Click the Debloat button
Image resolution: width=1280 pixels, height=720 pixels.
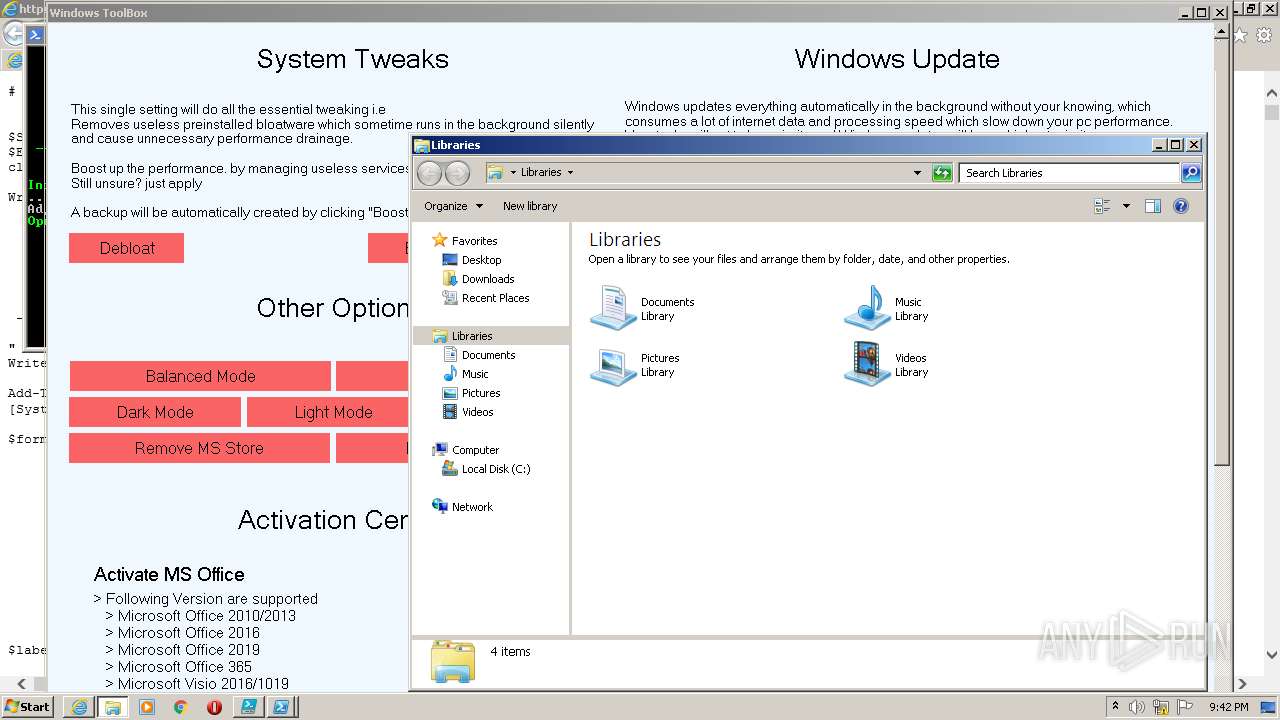(127, 248)
